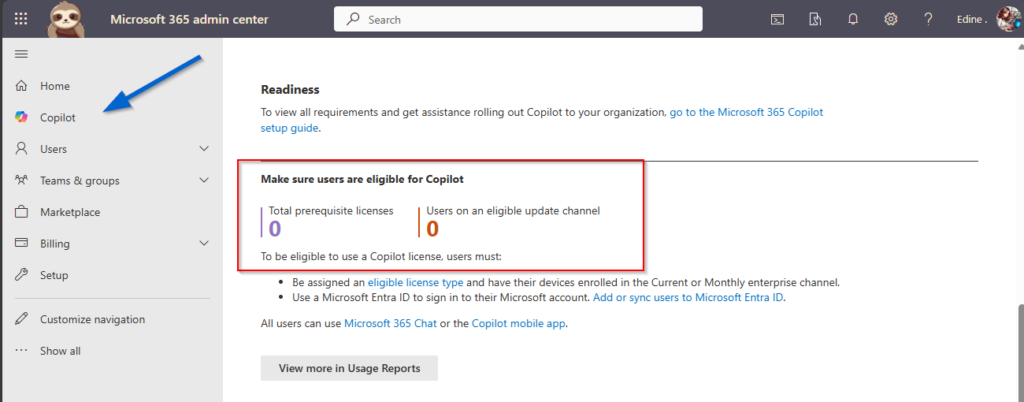
Task: Click the Billing card icon
Action: click(x=22, y=243)
